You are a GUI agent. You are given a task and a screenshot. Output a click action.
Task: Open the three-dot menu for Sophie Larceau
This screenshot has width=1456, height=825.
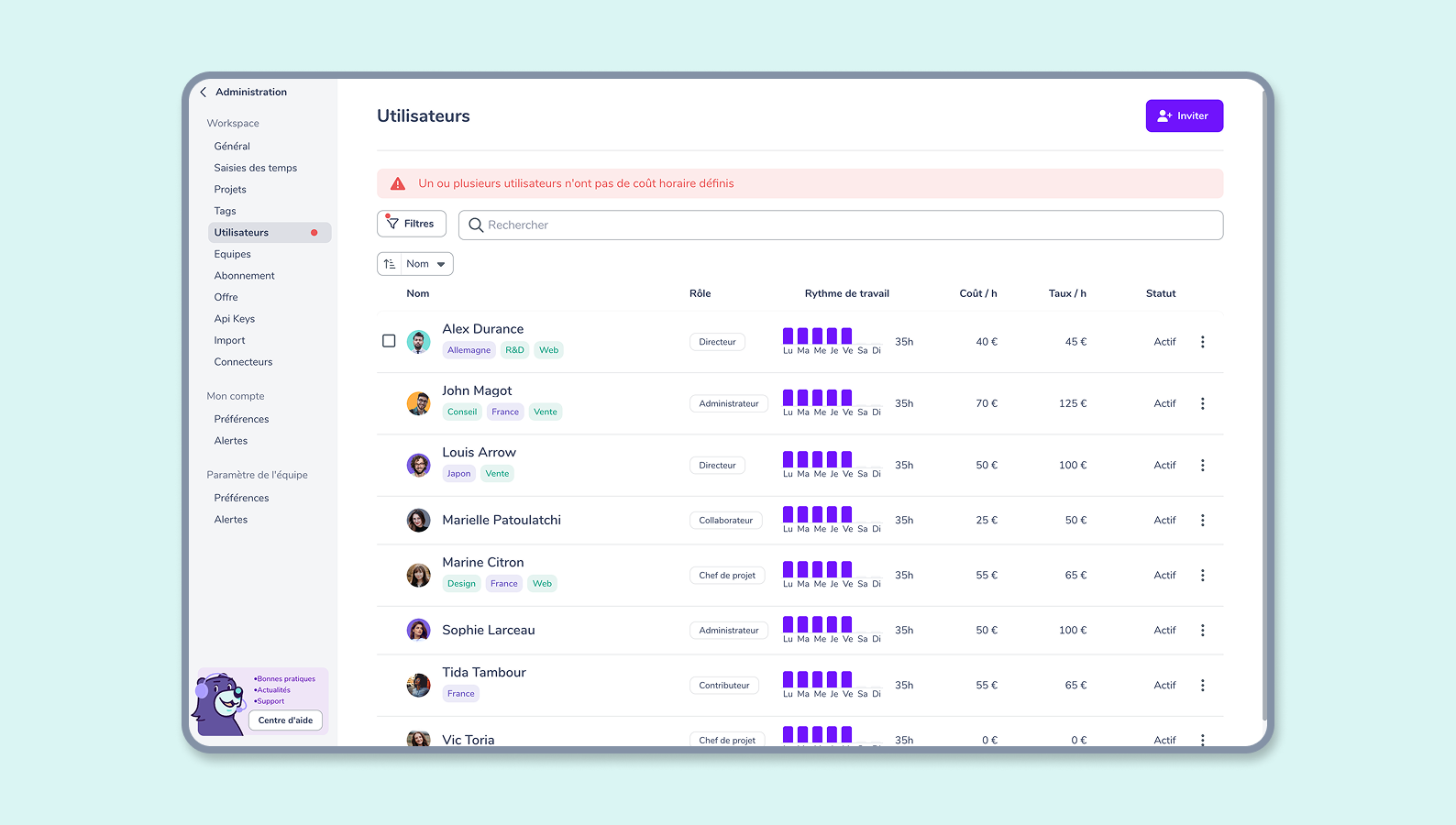click(1202, 631)
